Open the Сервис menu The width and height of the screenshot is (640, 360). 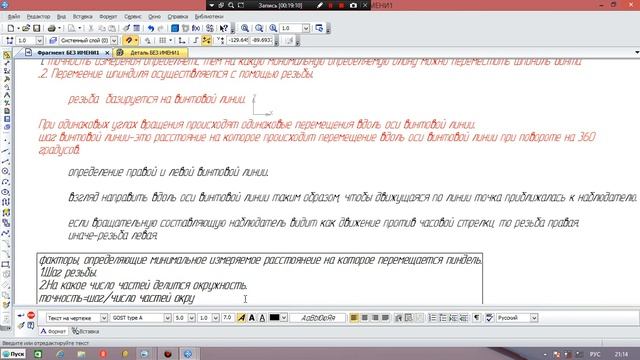tap(133, 17)
